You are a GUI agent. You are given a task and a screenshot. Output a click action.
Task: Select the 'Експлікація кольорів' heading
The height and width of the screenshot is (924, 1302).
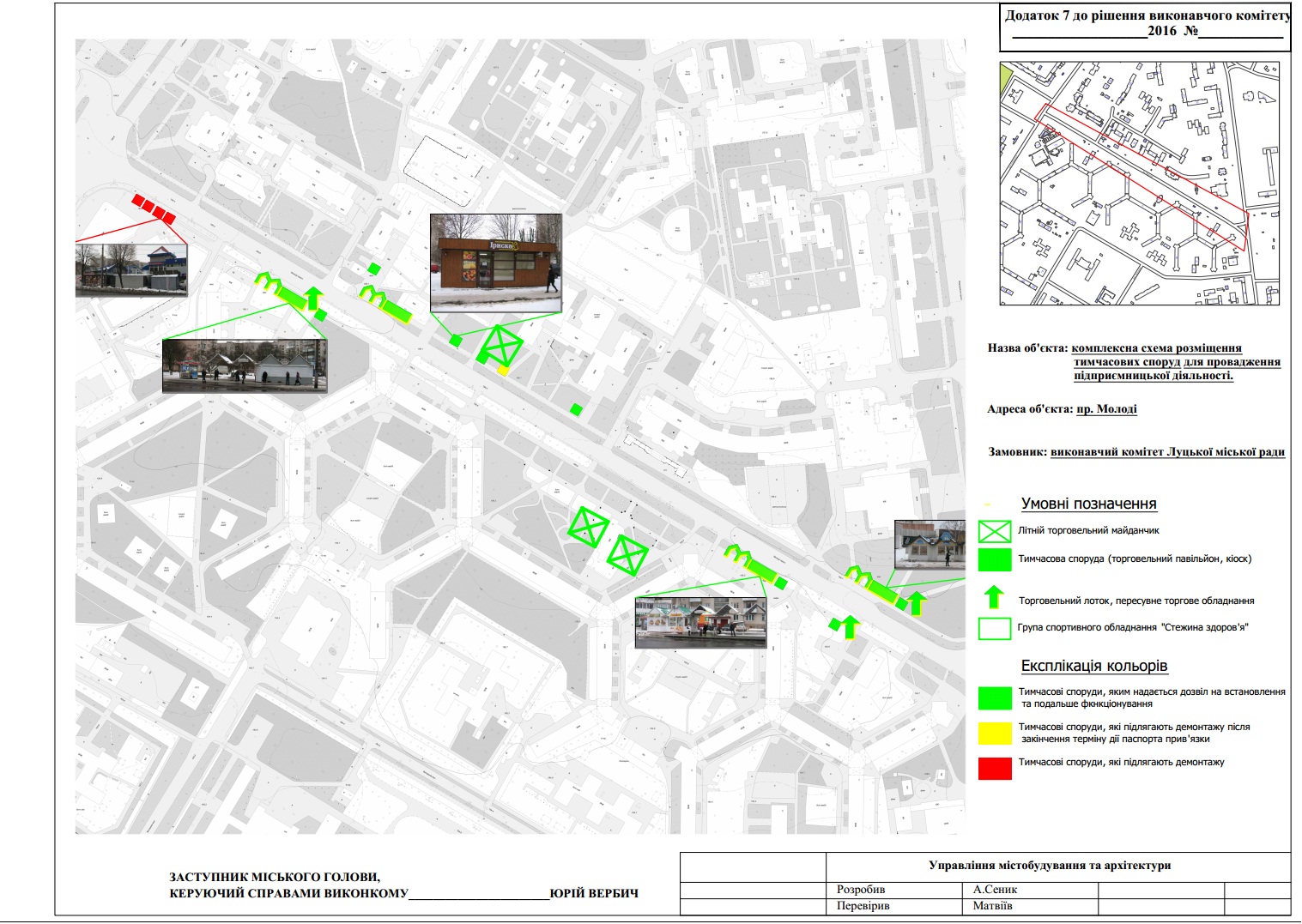point(1093,666)
